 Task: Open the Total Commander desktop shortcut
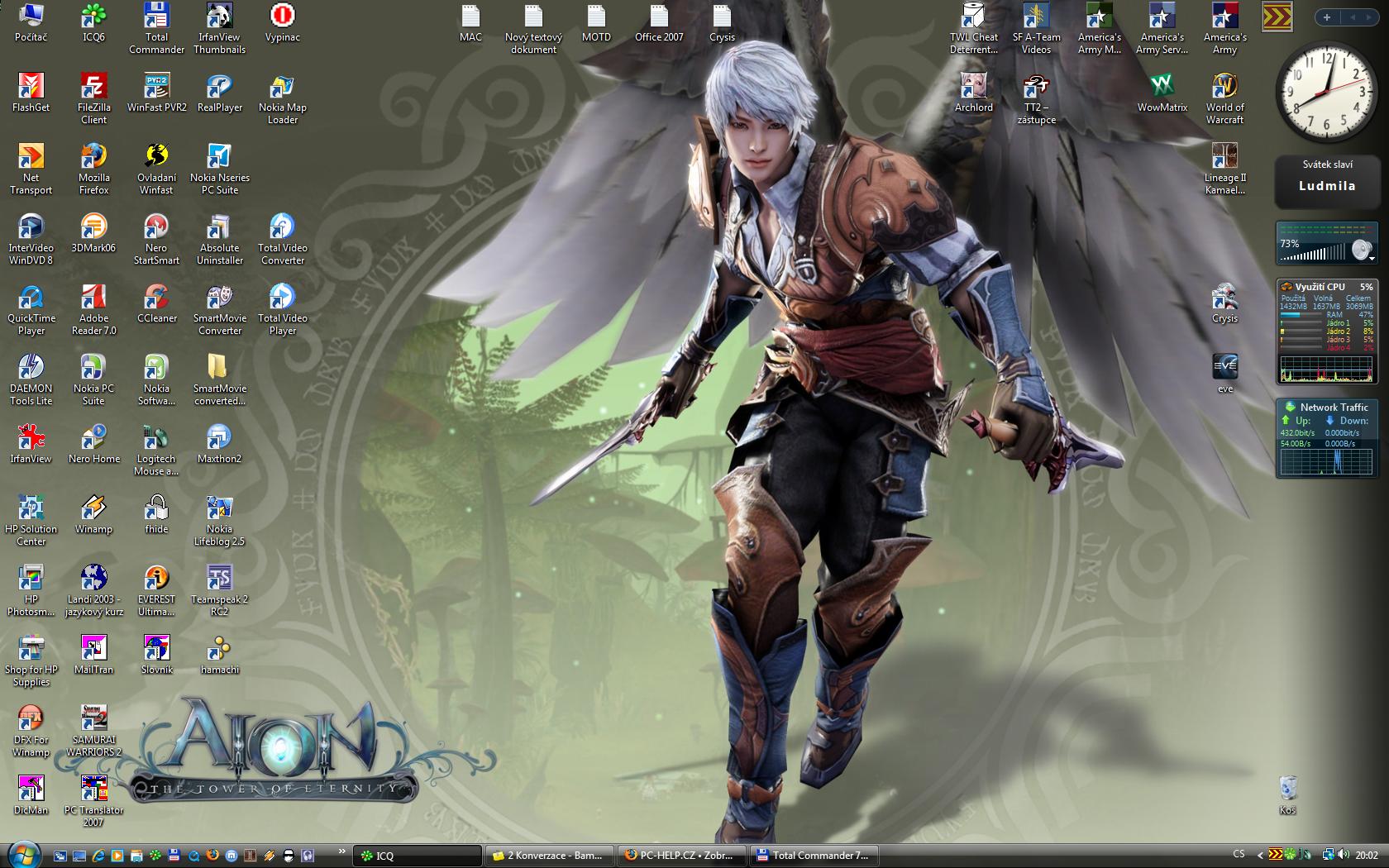click(x=156, y=17)
